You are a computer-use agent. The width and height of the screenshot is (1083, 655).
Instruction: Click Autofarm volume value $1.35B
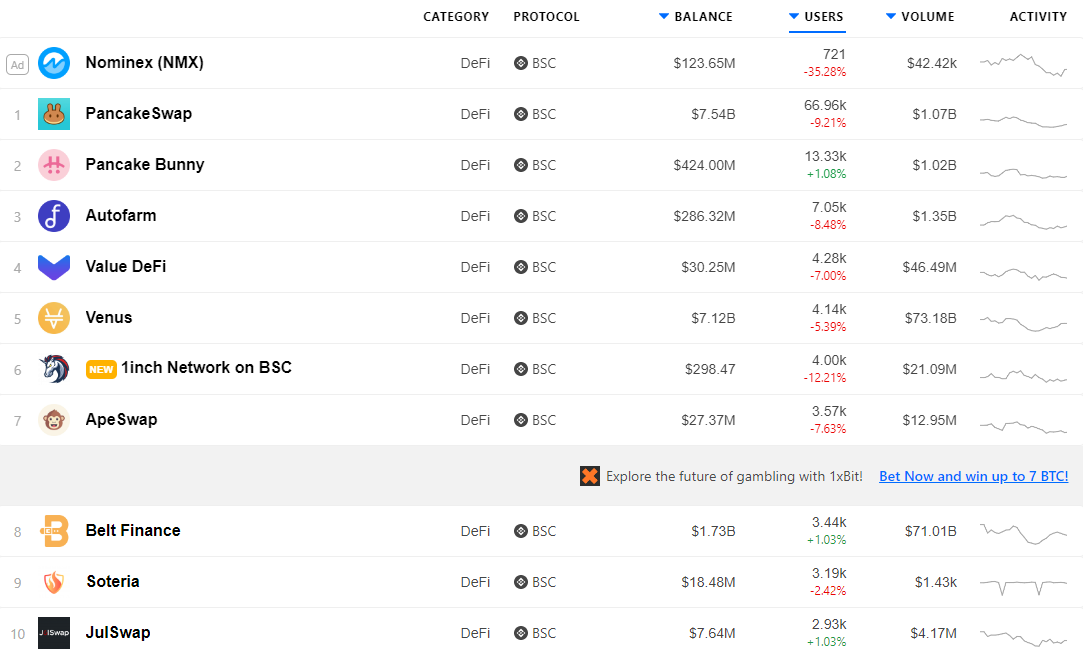point(934,216)
